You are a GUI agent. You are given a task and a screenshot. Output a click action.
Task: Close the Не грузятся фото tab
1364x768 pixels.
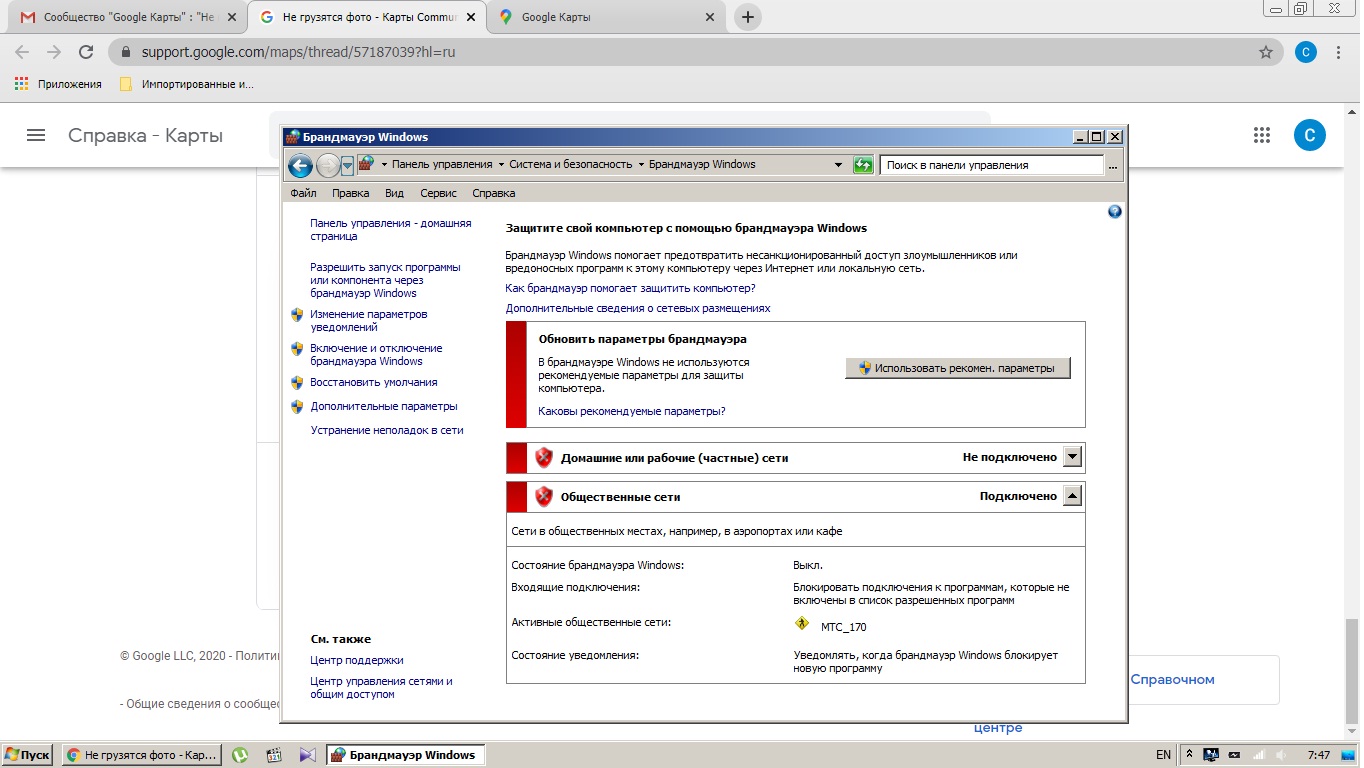coord(470,17)
